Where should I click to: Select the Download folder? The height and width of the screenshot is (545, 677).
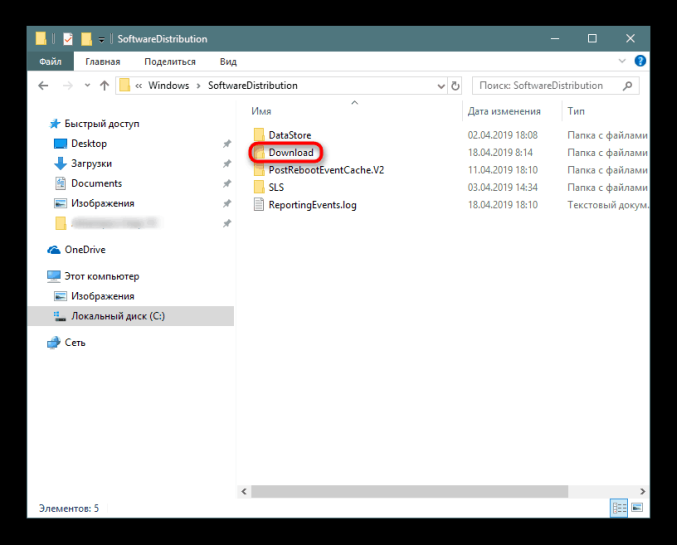pyautogui.click(x=291, y=152)
